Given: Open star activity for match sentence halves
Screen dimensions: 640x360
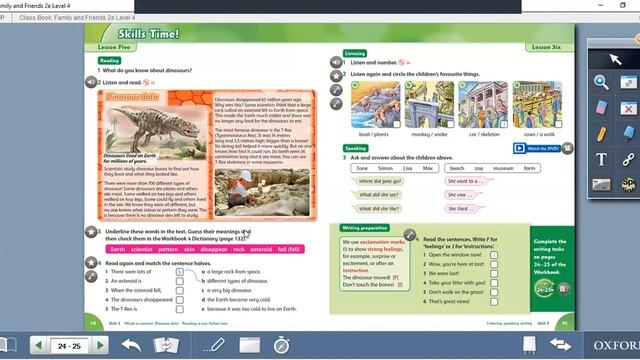Looking at the screenshot, I should 91,262.
